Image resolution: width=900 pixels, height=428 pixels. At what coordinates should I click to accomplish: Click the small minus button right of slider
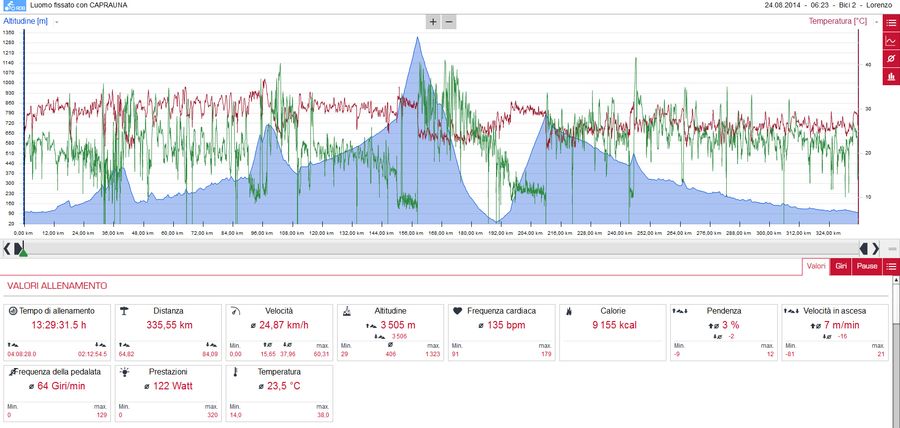pyautogui.click(x=892, y=249)
